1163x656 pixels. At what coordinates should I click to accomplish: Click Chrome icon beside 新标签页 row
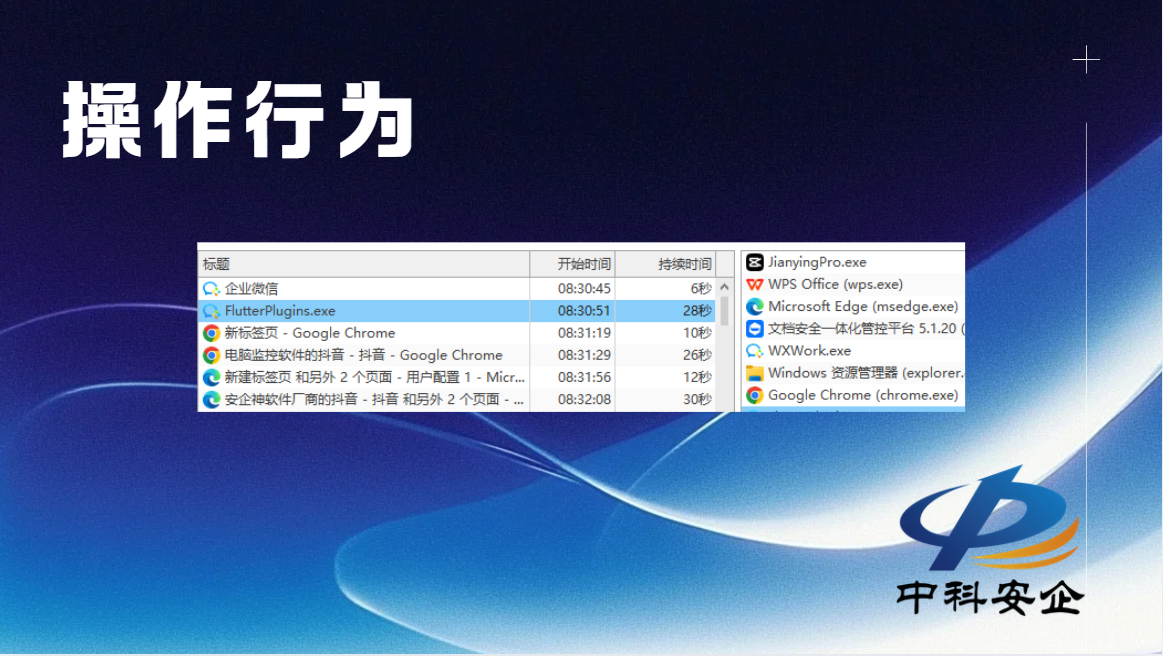pos(211,333)
